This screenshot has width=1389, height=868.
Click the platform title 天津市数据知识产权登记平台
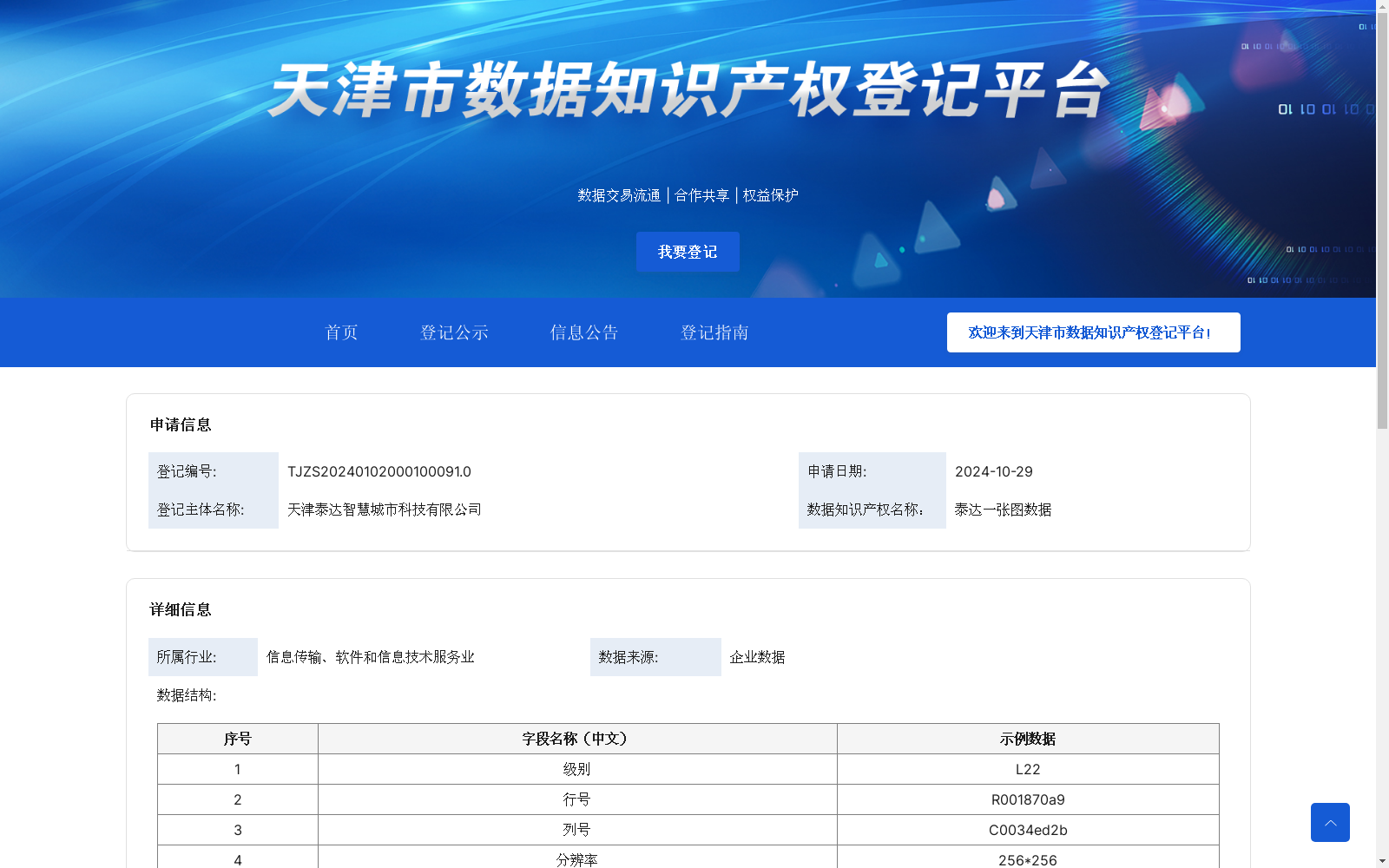[688, 90]
